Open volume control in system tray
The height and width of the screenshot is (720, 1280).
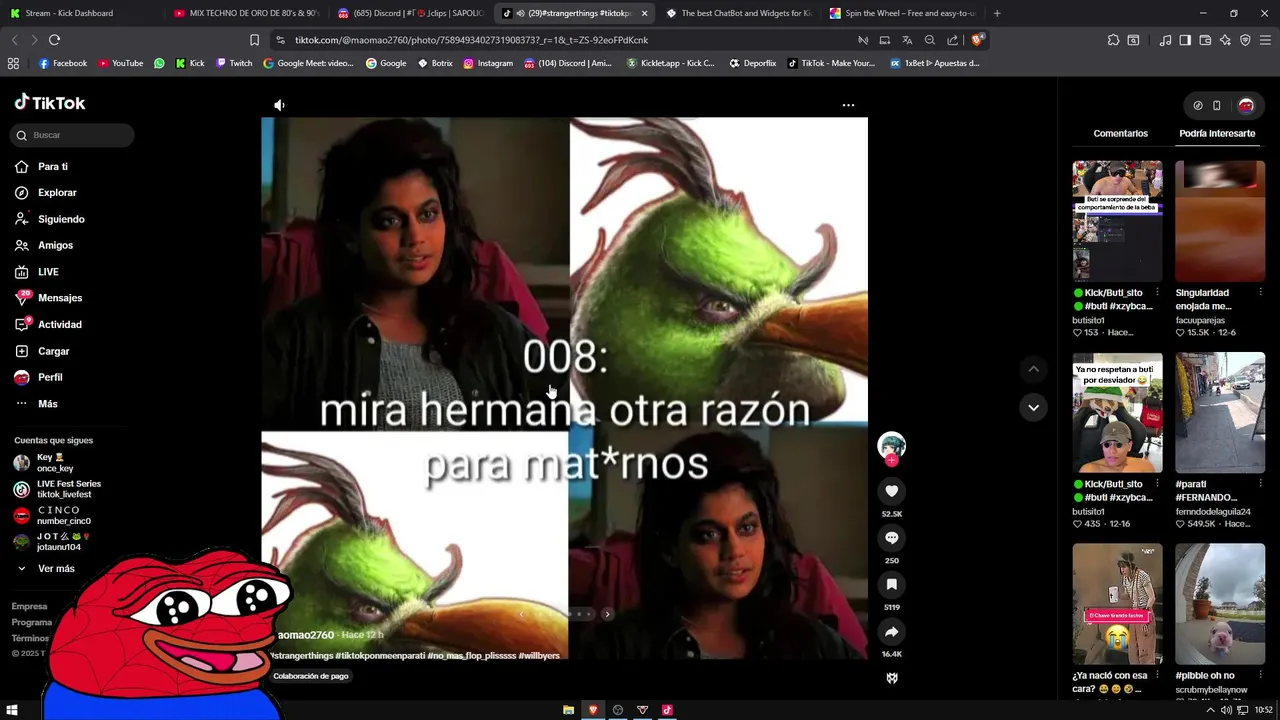tap(1226, 710)
